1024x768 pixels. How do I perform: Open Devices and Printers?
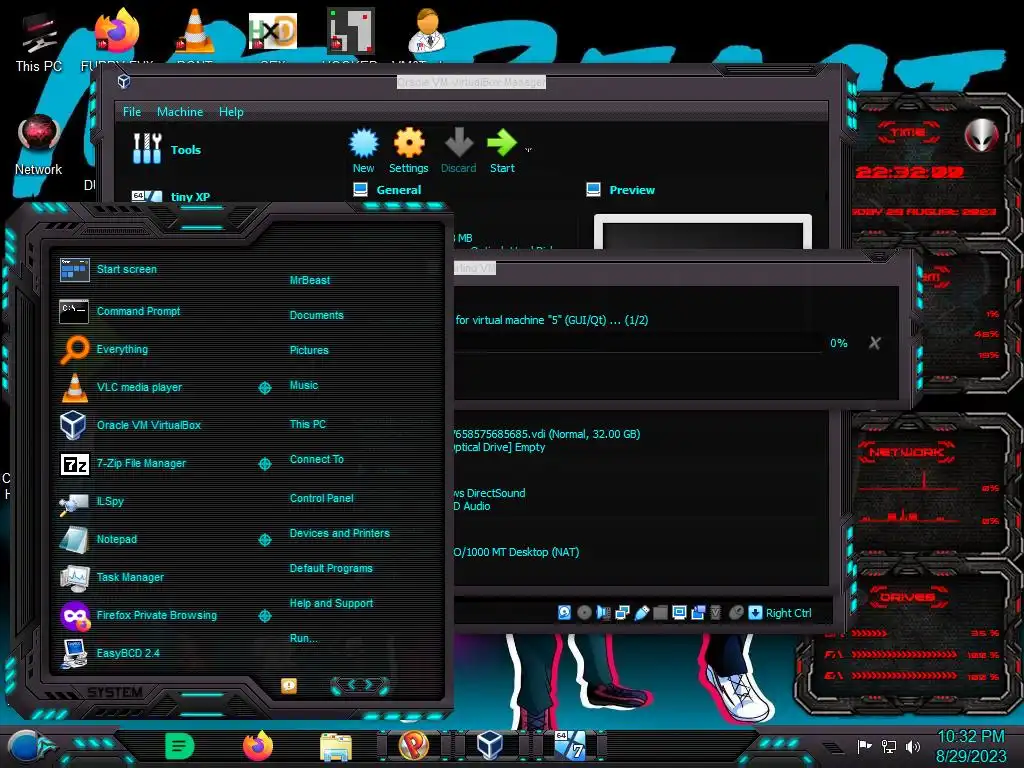(340, 533)
